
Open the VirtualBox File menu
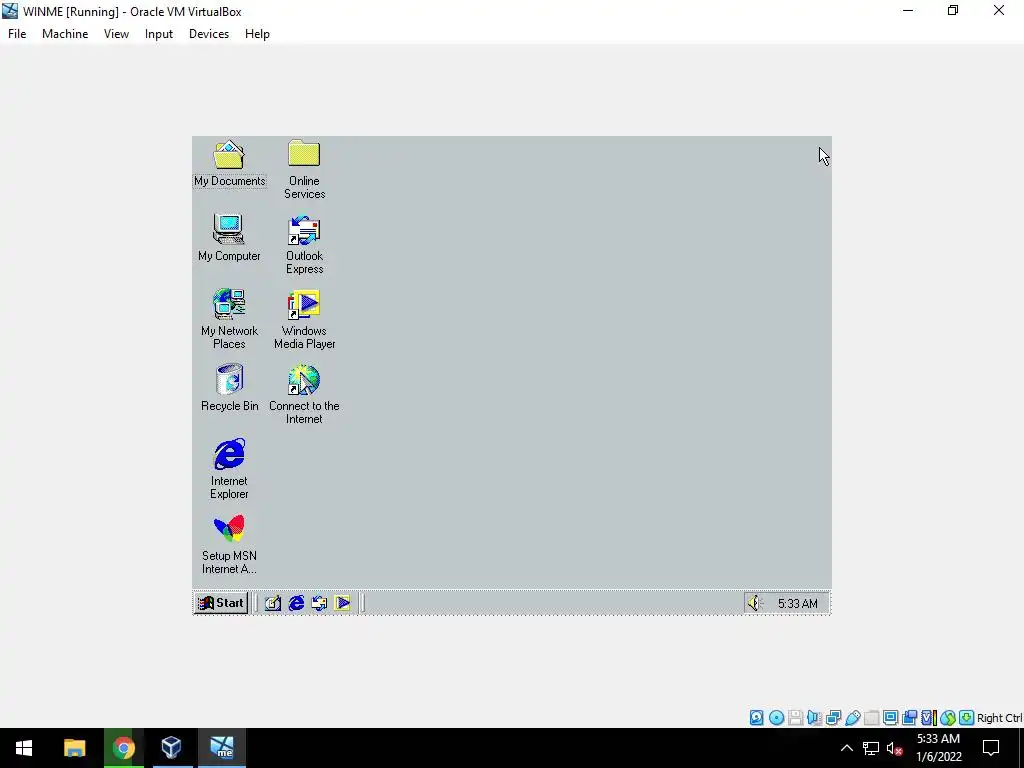pyautogui.click(x=17, y=34)
